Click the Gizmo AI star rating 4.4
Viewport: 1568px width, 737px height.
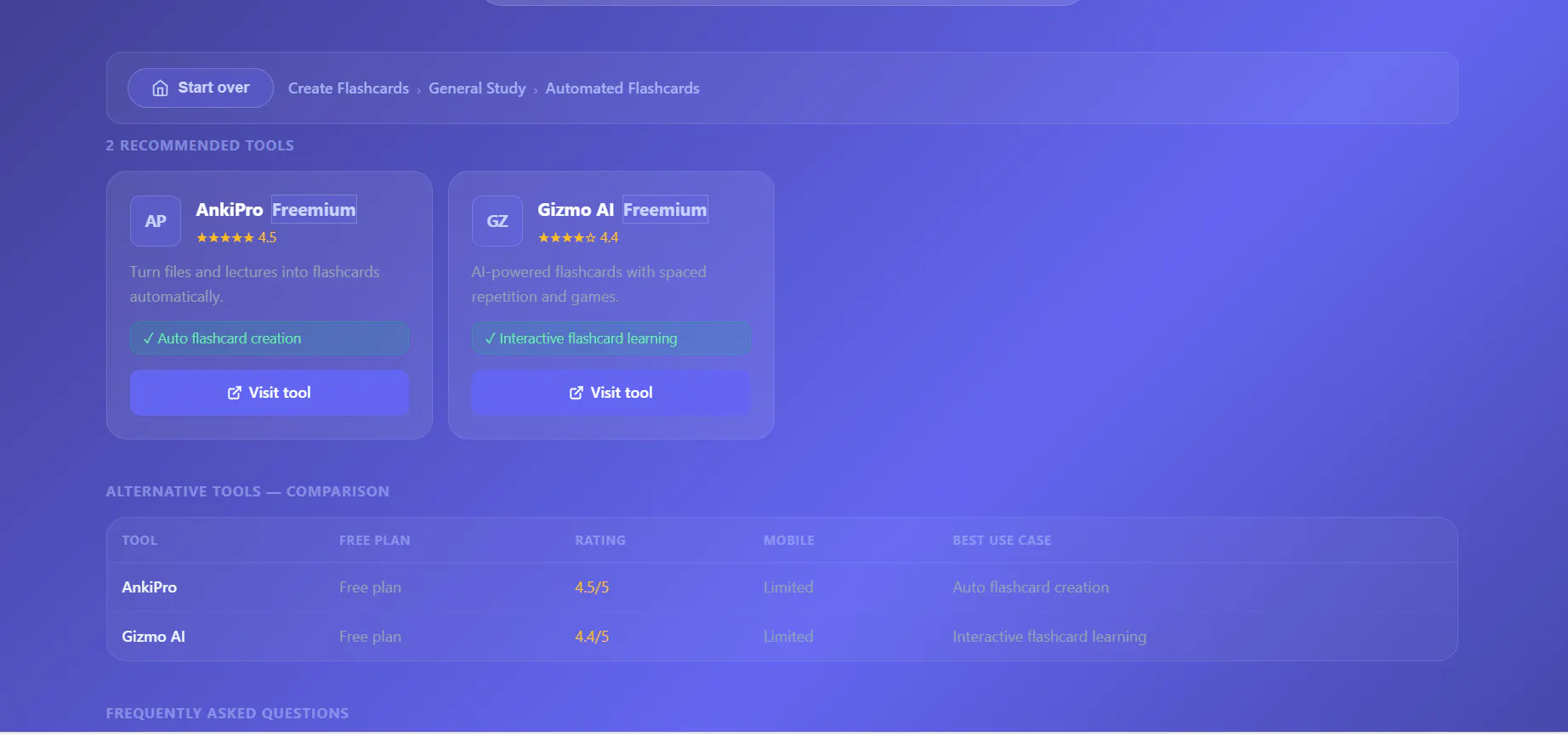(x=578, y=238)
